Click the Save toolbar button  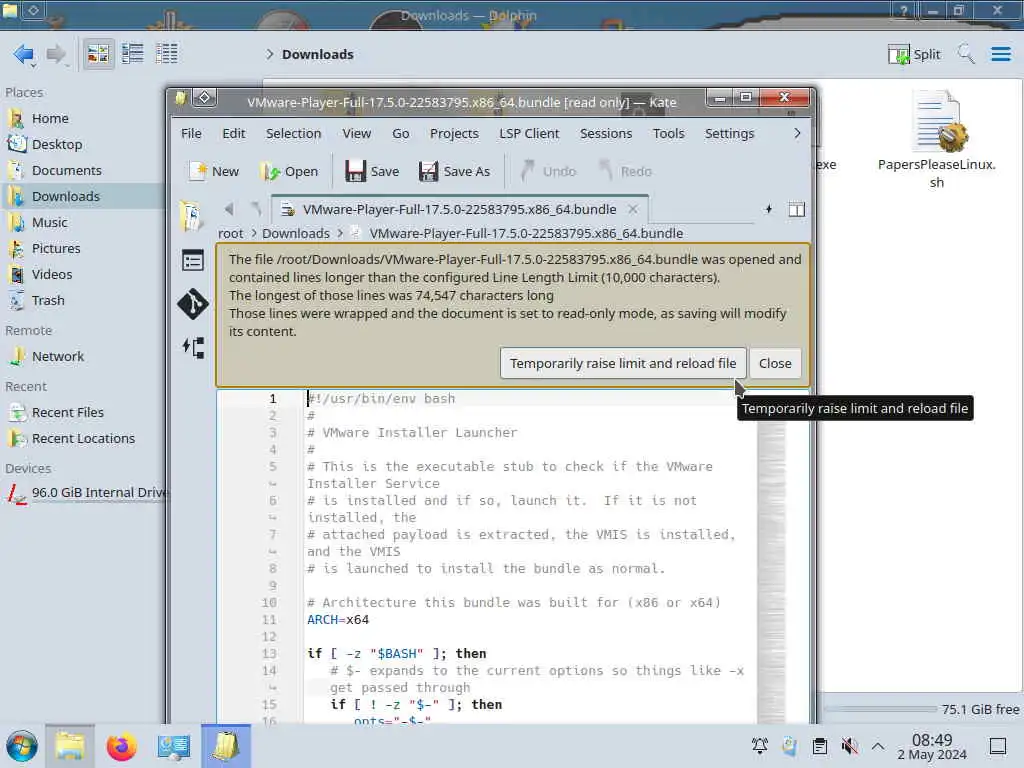(x=372, y=171)
